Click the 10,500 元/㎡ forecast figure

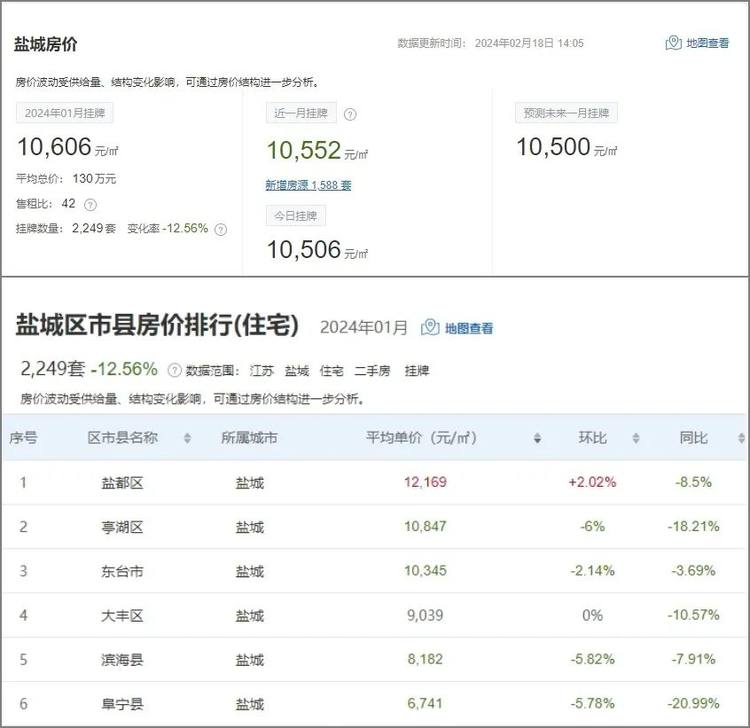[567, 147]
